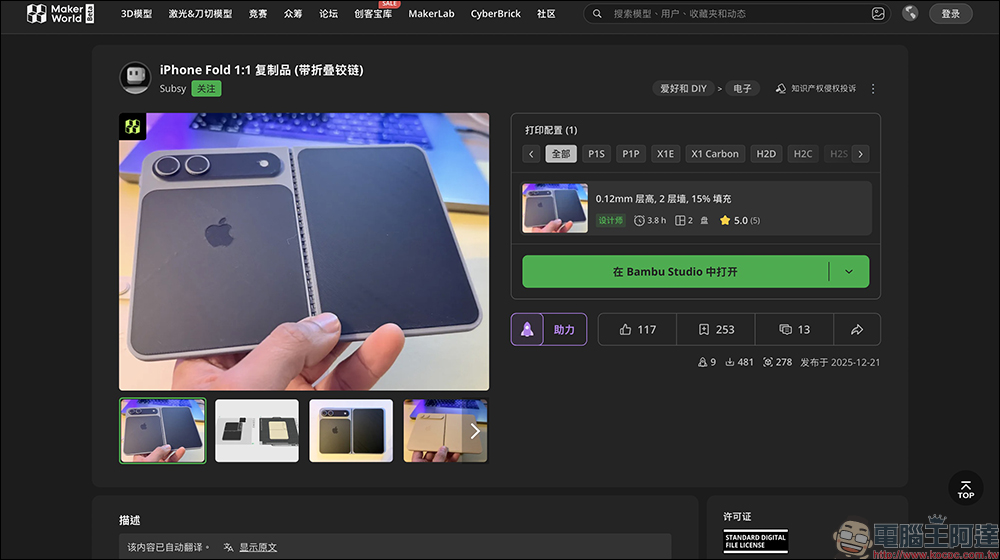Select the P1S printer filter
The height and width of the screenshot is (560, 1000).
point(596,154)
